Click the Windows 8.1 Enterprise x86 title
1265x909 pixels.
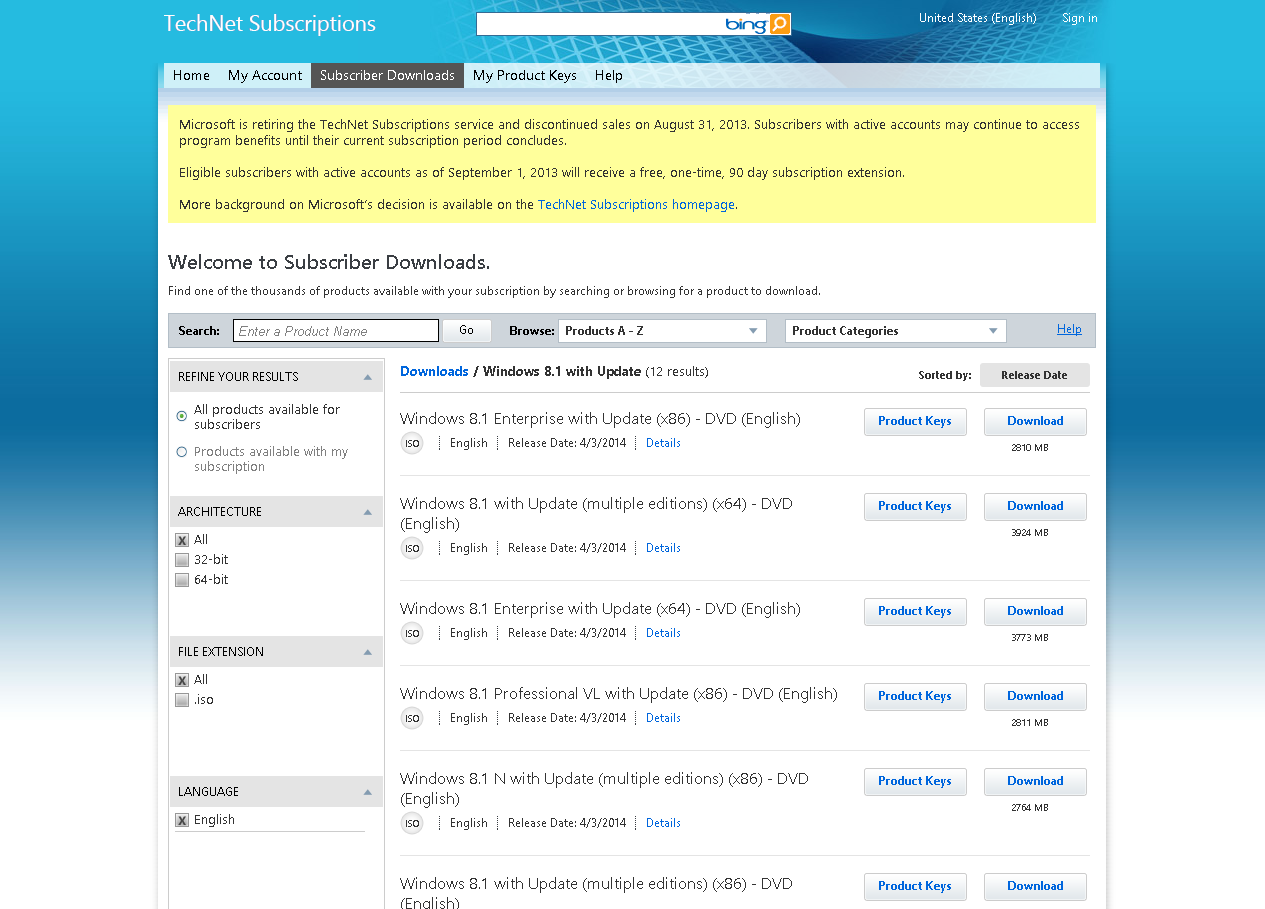[600, 419]
